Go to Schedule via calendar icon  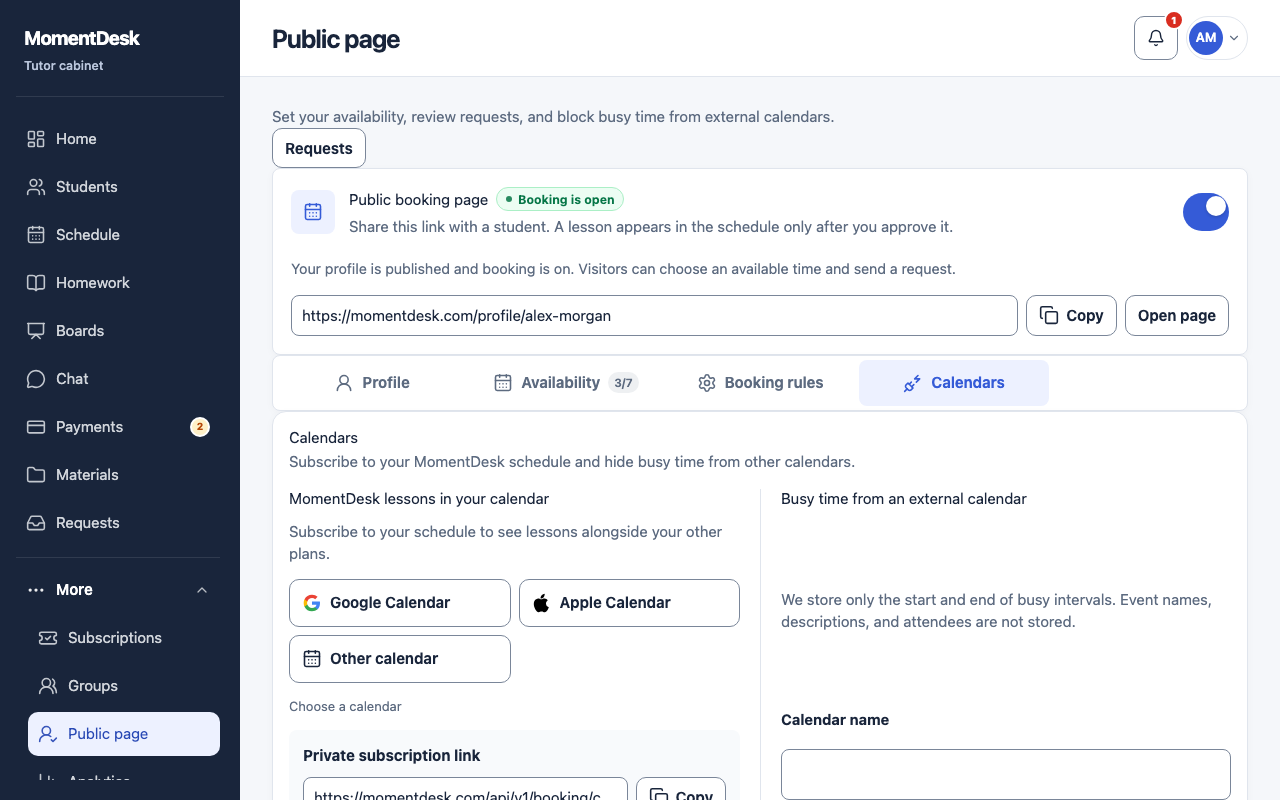tap(36, 235)
